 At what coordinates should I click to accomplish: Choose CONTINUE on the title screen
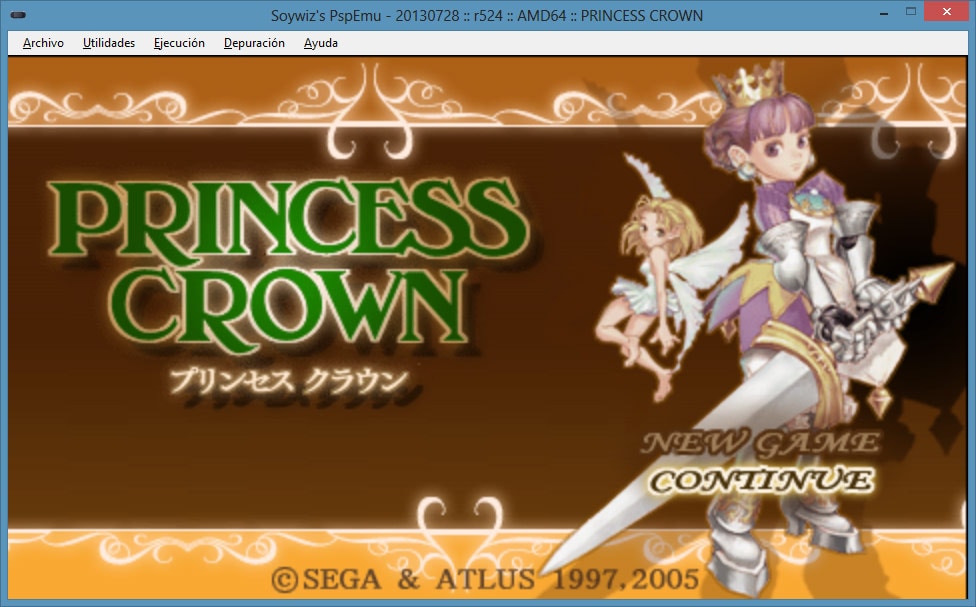pyautogui.click(x=760, y=480)
